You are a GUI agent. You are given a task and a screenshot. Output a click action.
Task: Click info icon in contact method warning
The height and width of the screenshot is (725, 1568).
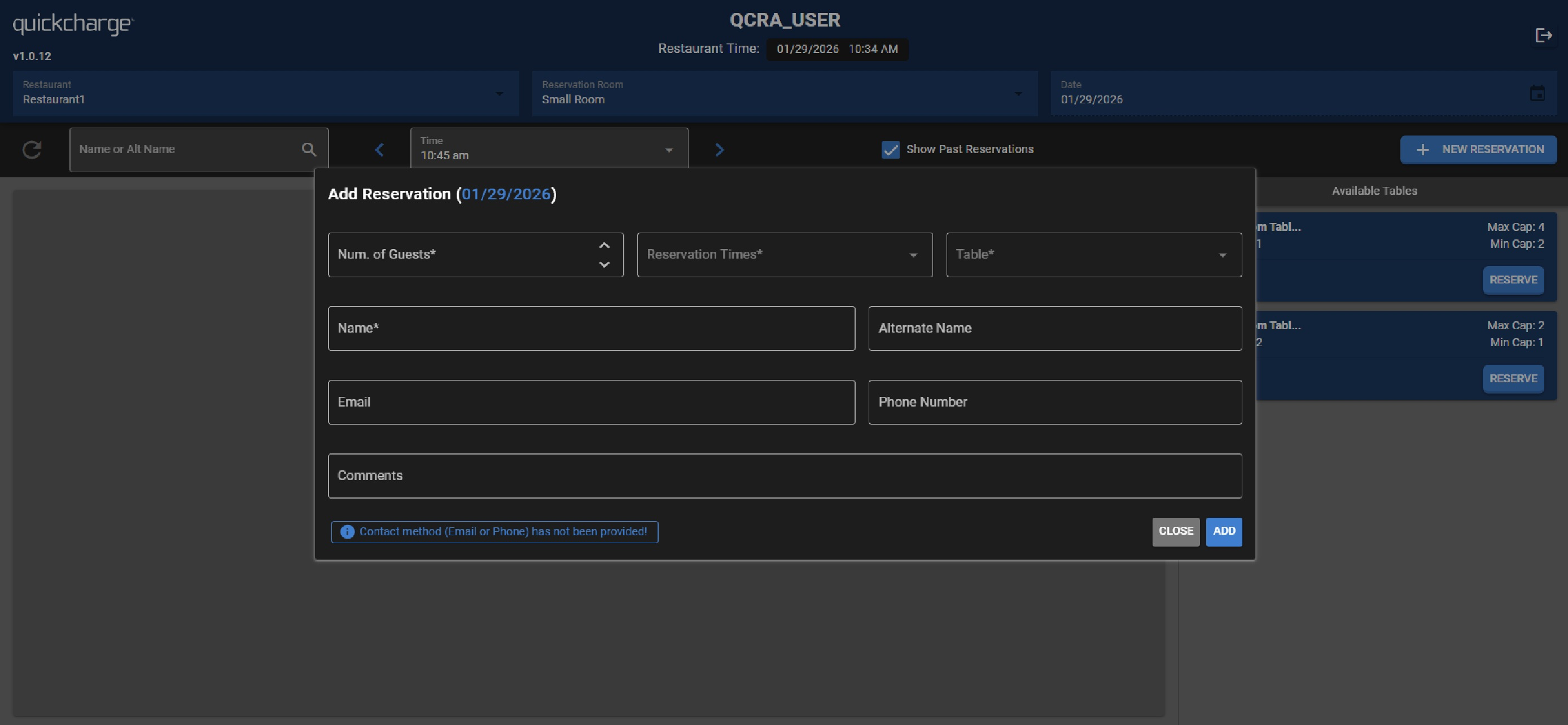347,531
